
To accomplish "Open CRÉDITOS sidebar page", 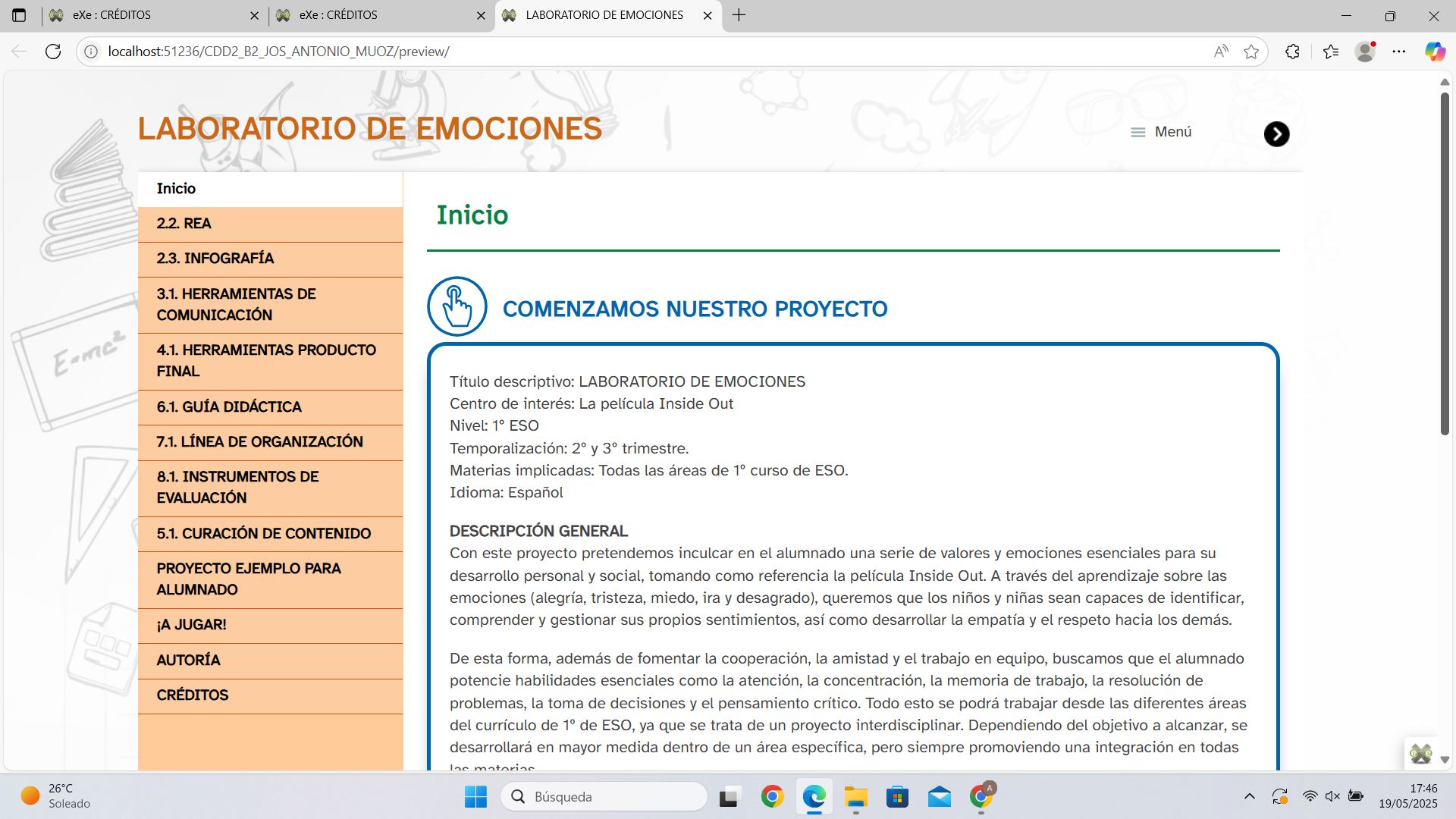I will point(270,695).
